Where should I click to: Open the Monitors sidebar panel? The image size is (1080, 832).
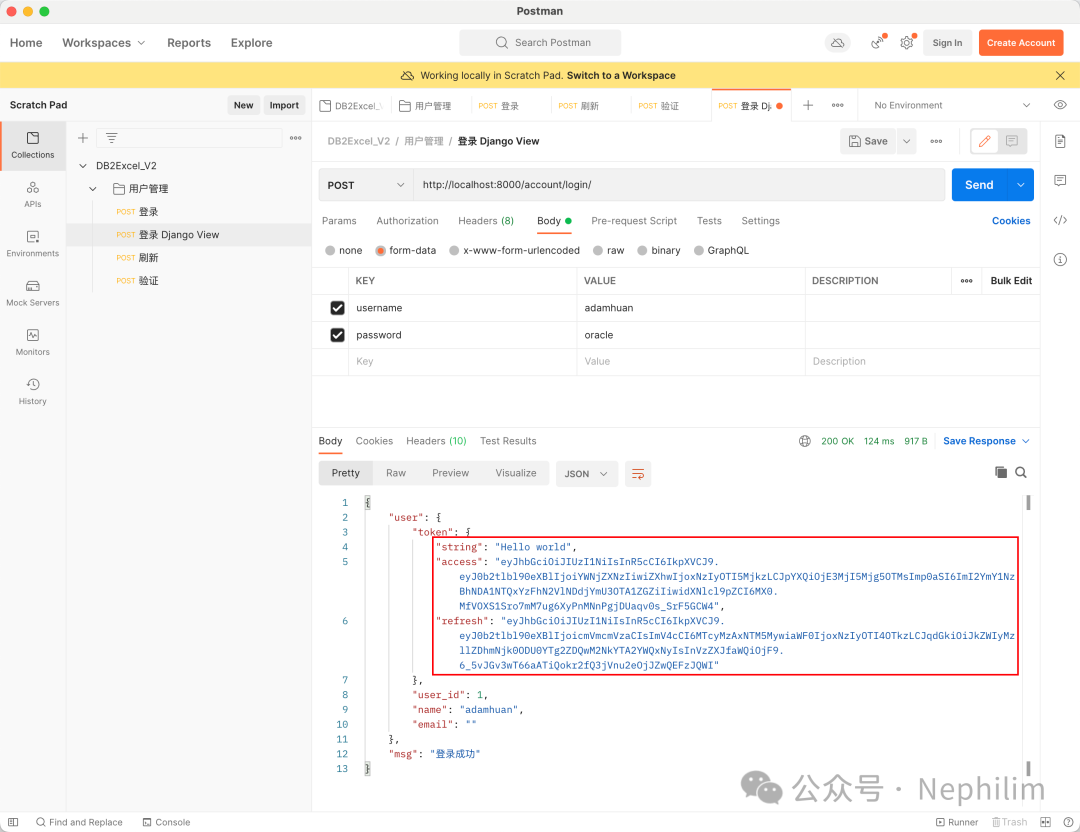point(32,342)
